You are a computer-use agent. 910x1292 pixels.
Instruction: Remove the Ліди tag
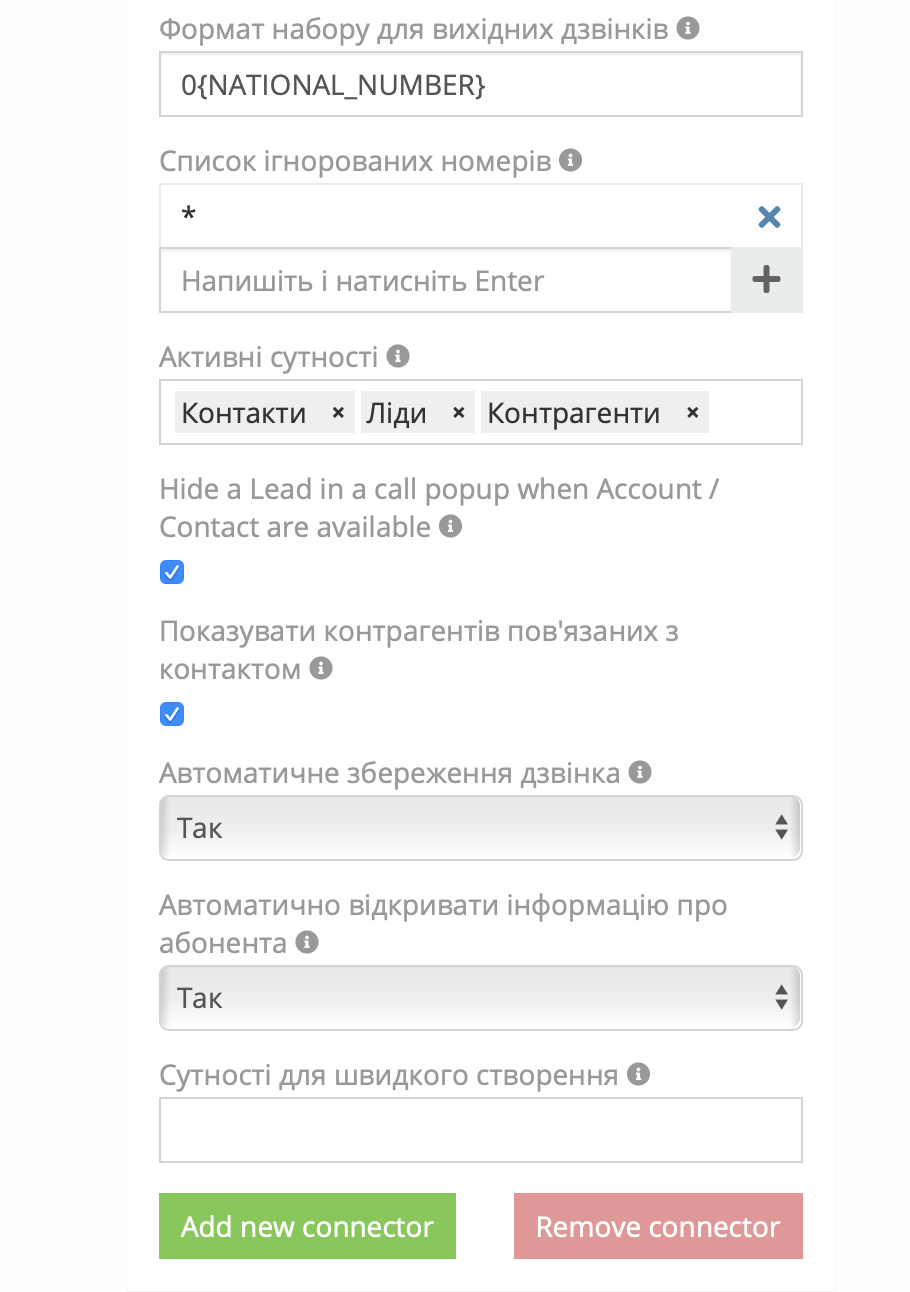tap(458, 412)
